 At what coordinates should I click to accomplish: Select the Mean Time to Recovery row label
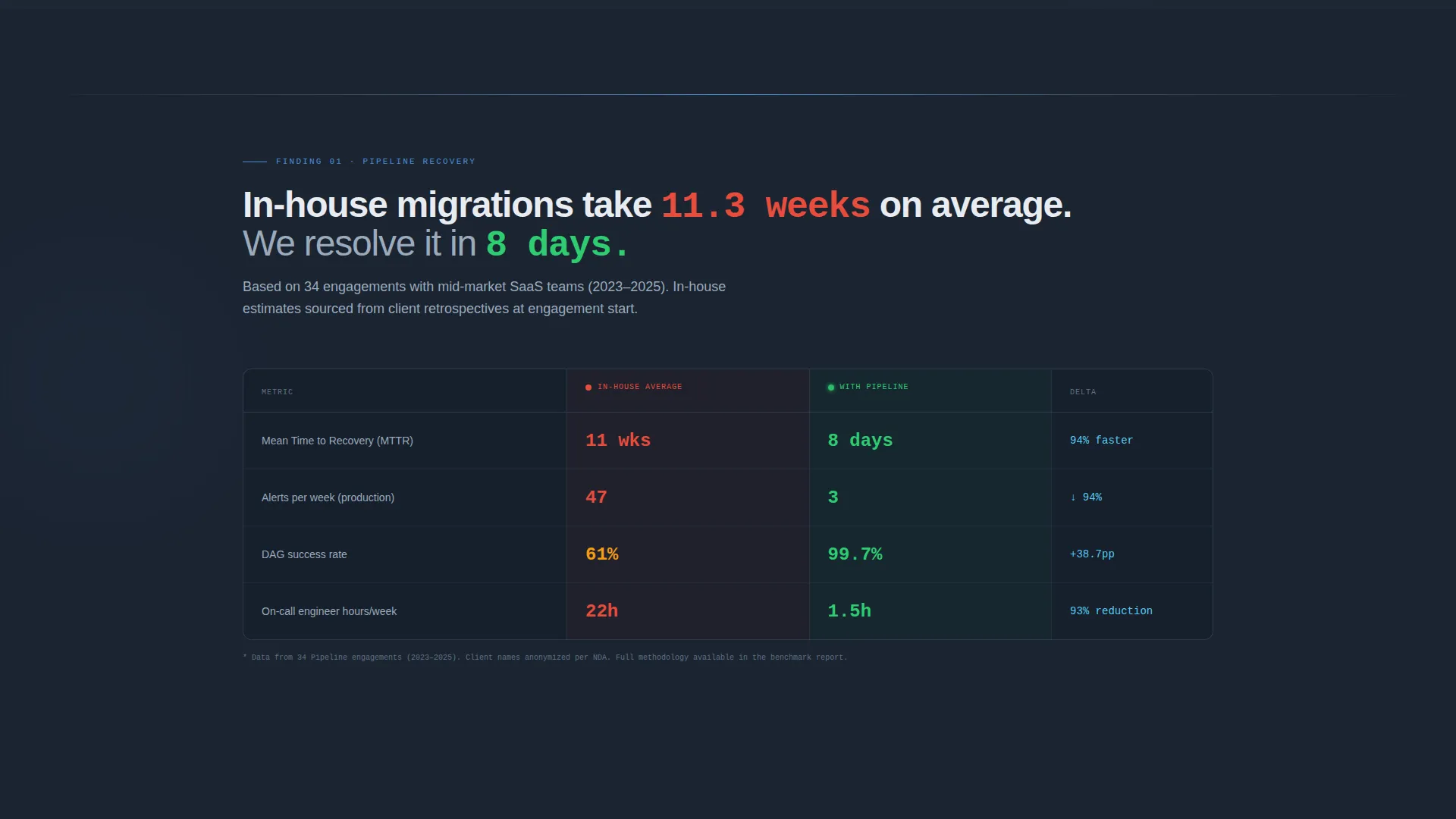coord(337,441)
